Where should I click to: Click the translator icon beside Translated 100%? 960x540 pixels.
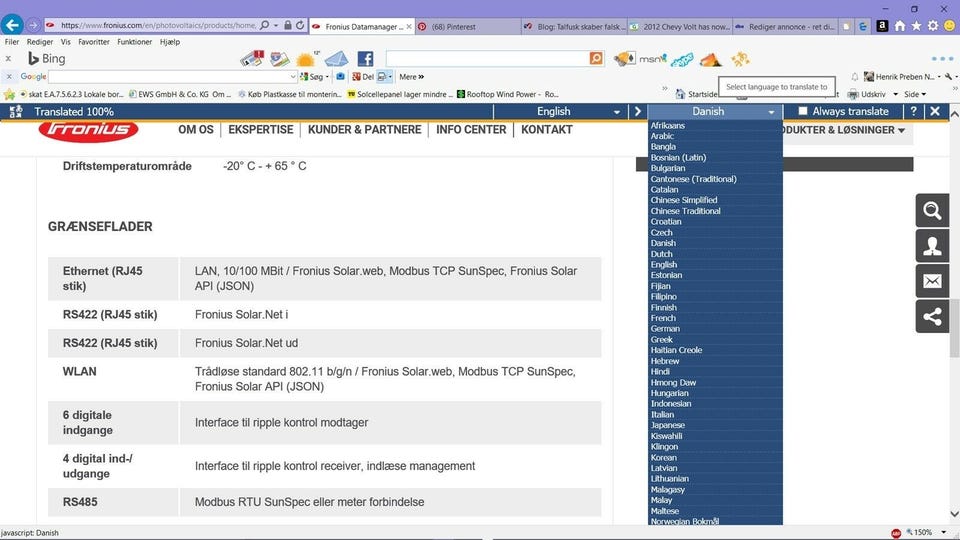coord(16,111)
